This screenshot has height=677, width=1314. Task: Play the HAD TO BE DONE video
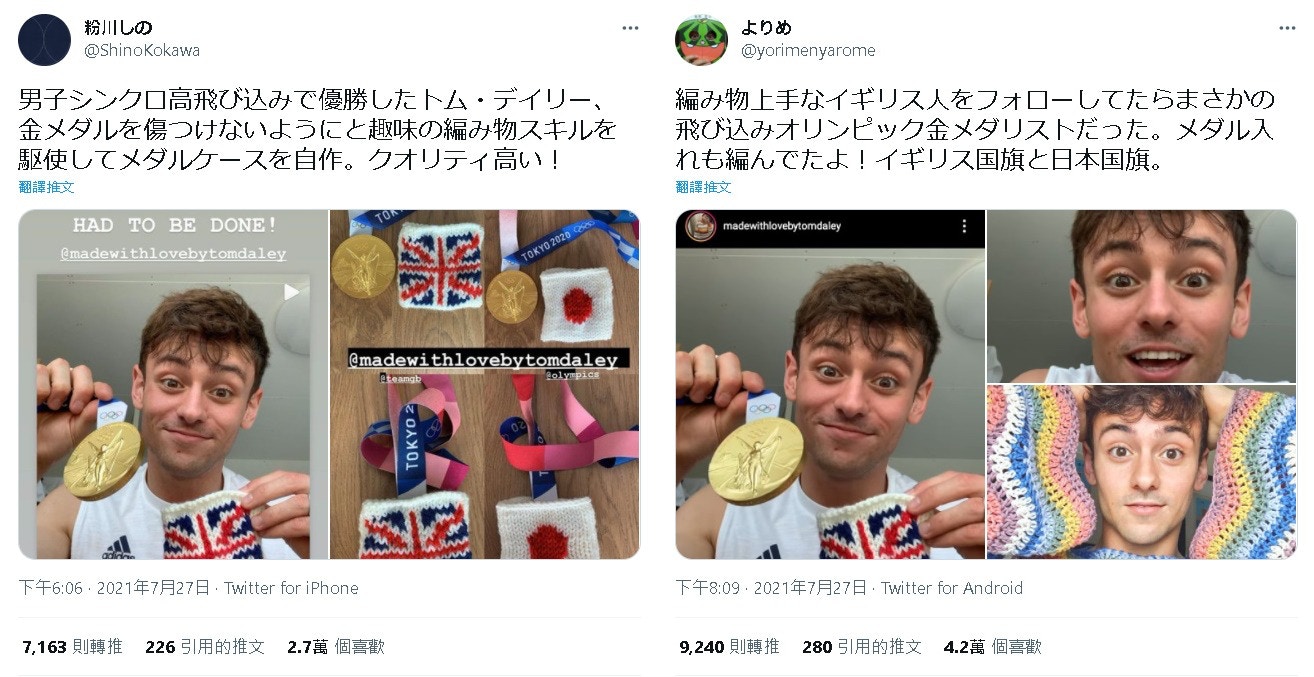[291, 292]
